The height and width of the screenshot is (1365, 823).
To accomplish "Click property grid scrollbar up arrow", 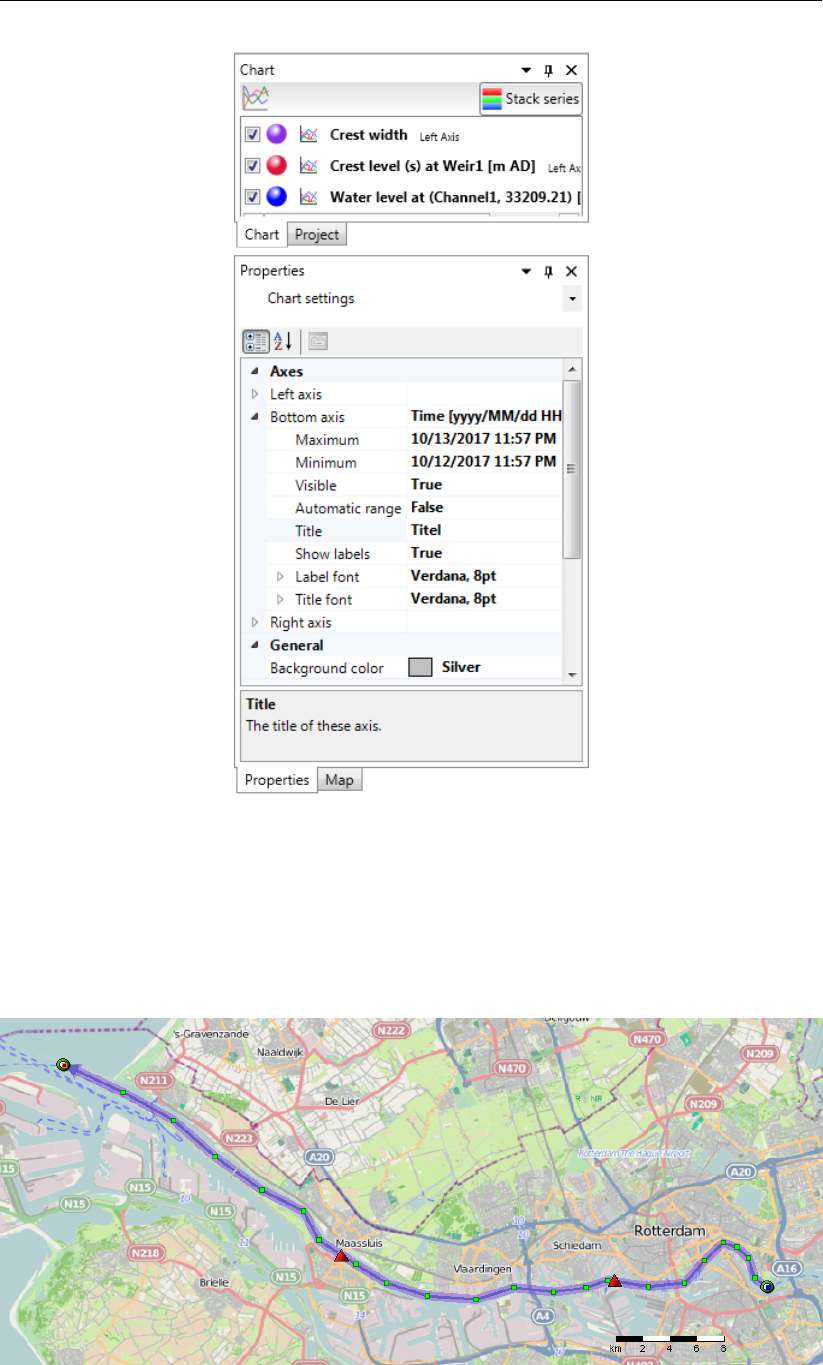I will 572,369.
